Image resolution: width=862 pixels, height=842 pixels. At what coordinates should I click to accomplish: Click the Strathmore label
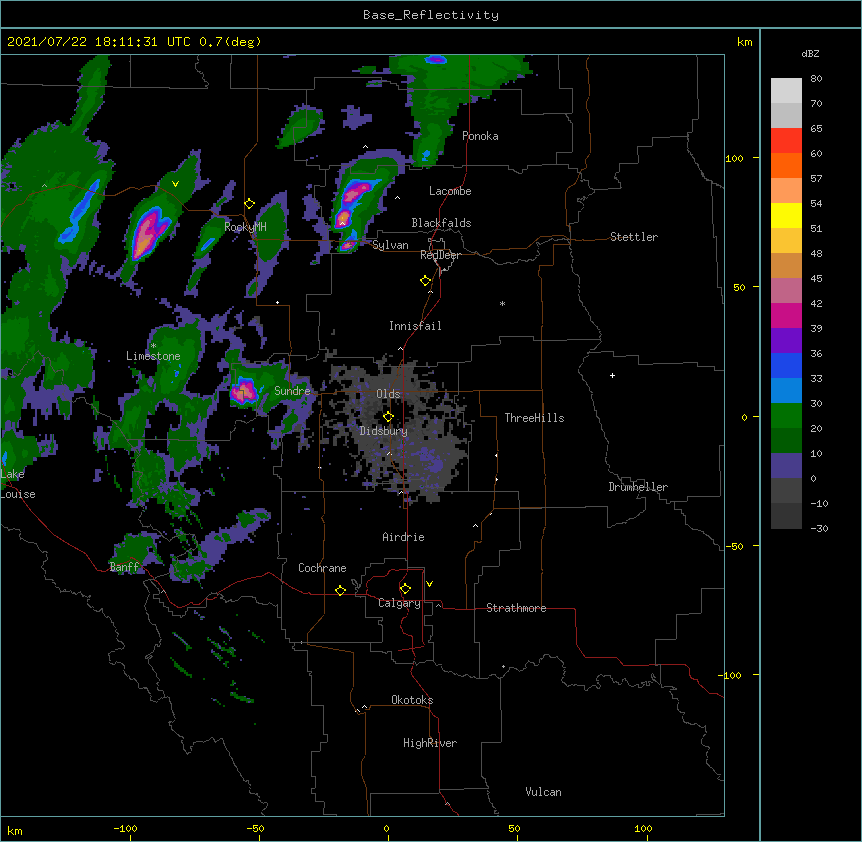(516, 608)
